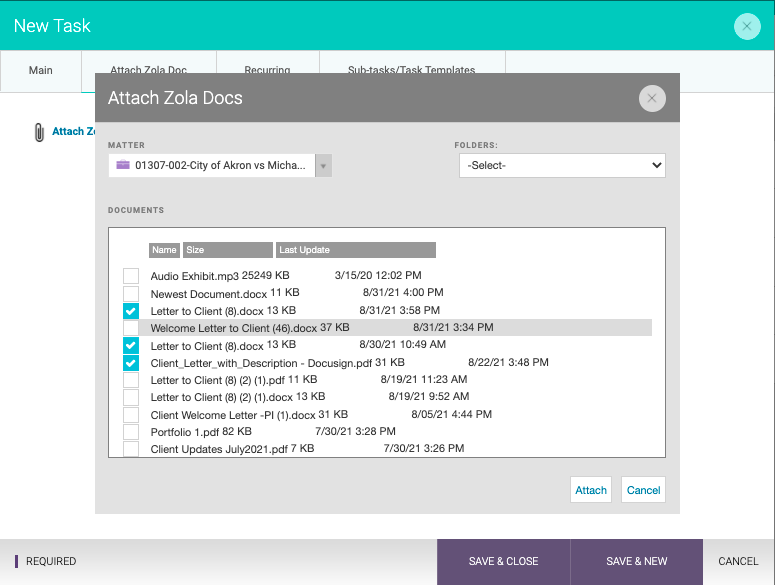Select Audio Exhibit.mp3 file name
Viewport: 775px width, 585px height.
(x=195, y=276)
